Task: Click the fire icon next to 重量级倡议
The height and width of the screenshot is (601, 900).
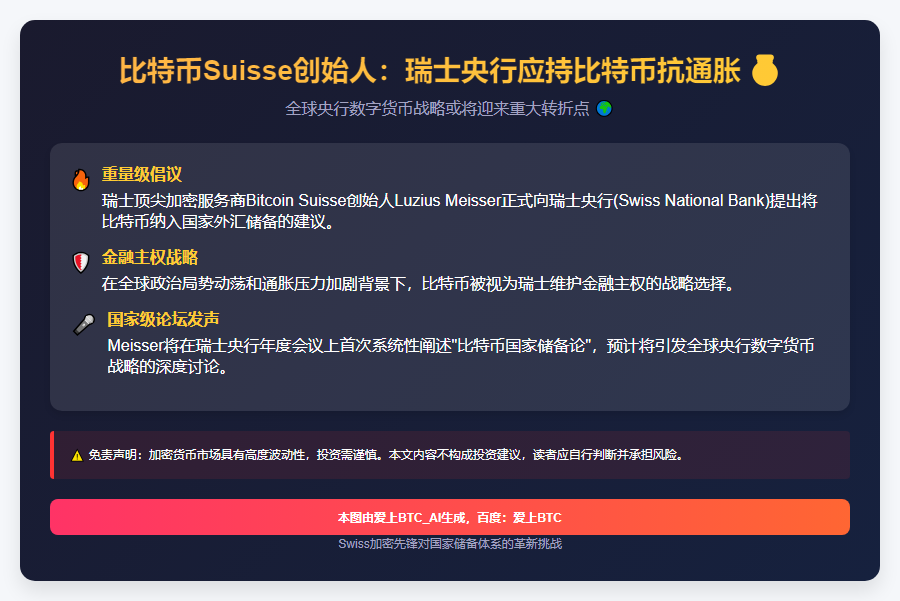Action: [x=81, y=180]
